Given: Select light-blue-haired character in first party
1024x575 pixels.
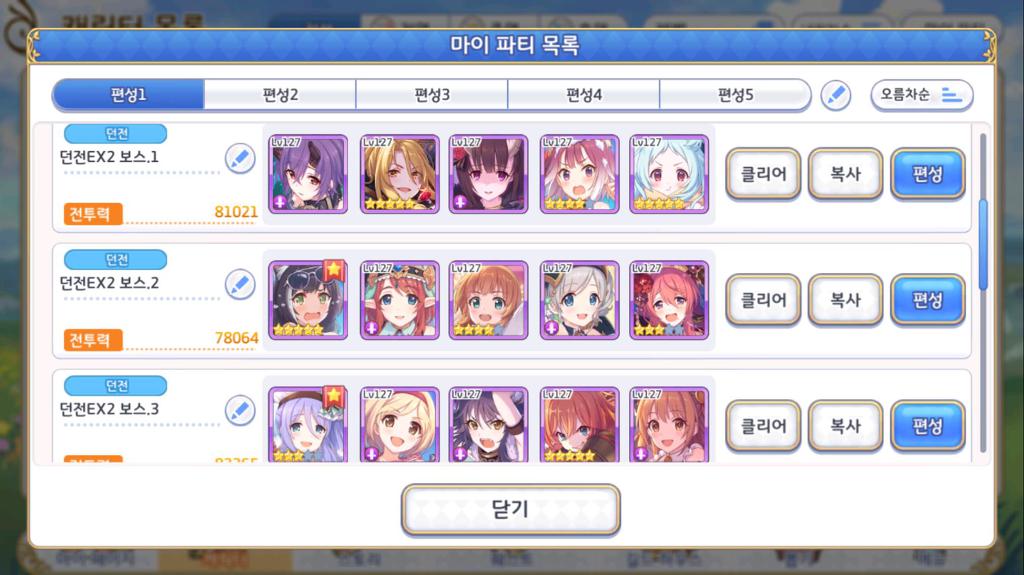Looking at the screenshot, I should tap(669, 174).
